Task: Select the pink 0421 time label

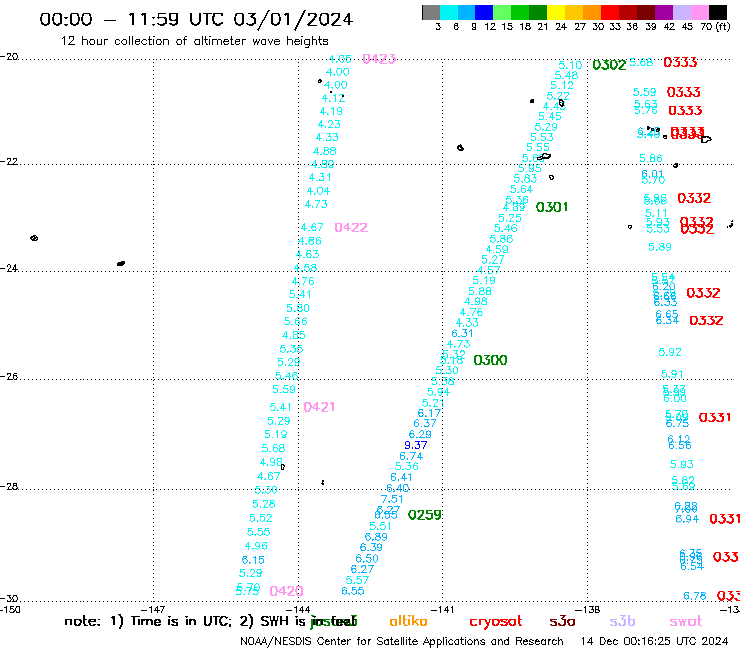Action: (x=319, y=407)
